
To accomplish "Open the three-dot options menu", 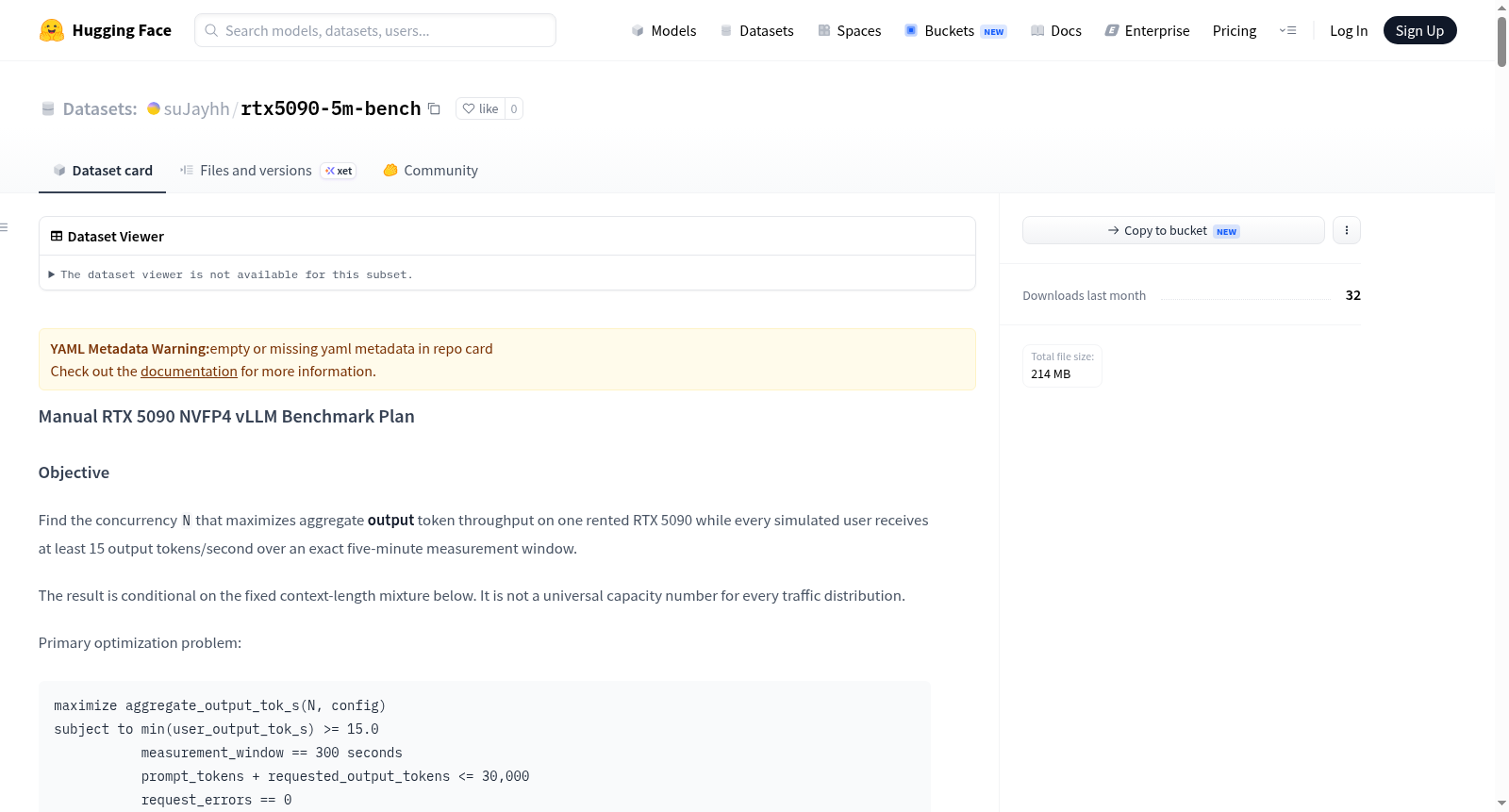I will click(1347, 230).
